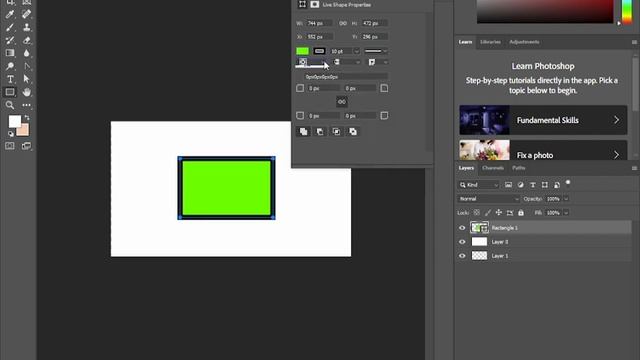Screen dimensions: 640x360
Task: Reset to default foreground and background colors
Action: (11, 134)
